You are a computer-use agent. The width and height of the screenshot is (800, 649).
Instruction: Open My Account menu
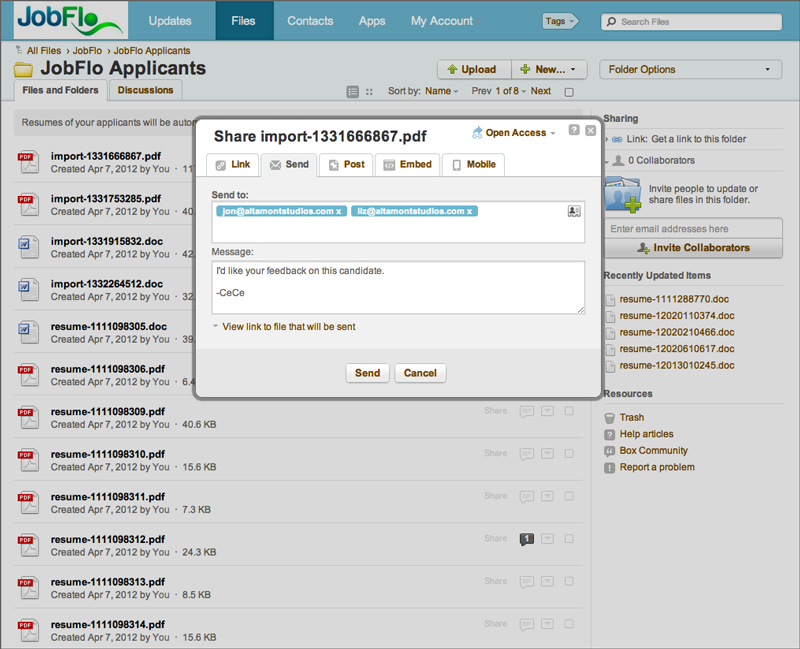coord(445,21)
